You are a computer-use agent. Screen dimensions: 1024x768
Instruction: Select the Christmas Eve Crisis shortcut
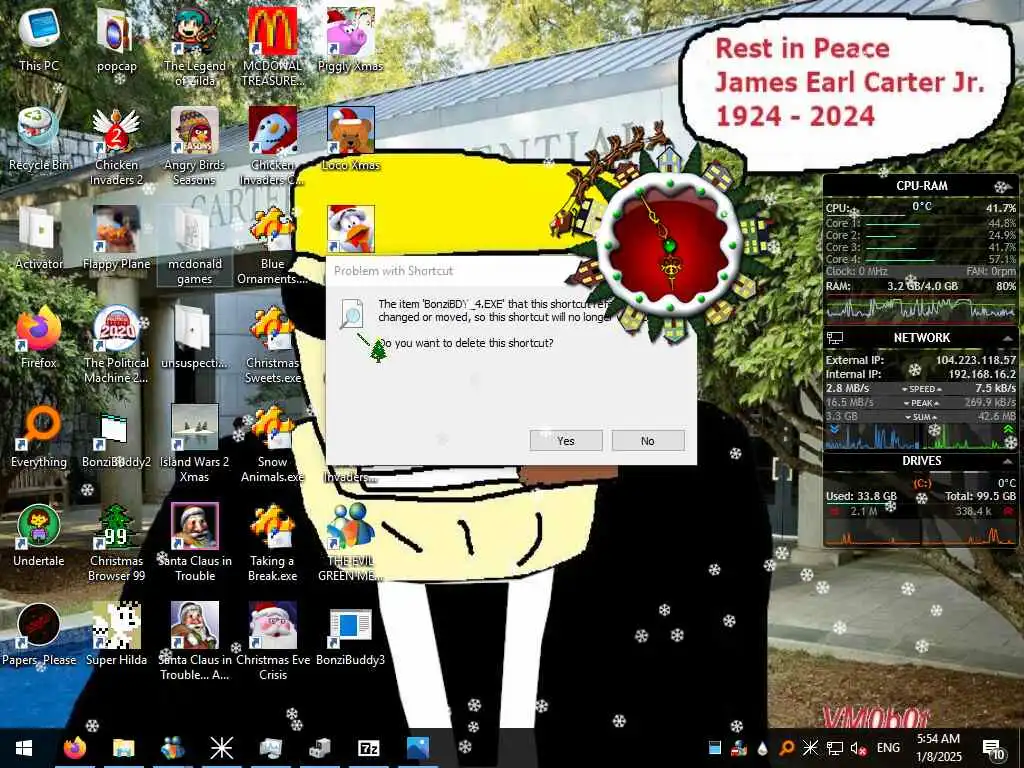pyautogui.click(x=272, y=641)
